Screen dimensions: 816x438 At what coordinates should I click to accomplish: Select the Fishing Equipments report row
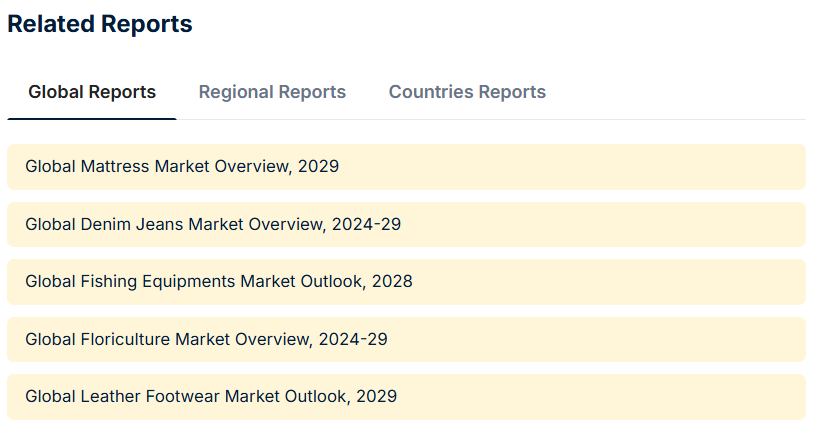600,282
